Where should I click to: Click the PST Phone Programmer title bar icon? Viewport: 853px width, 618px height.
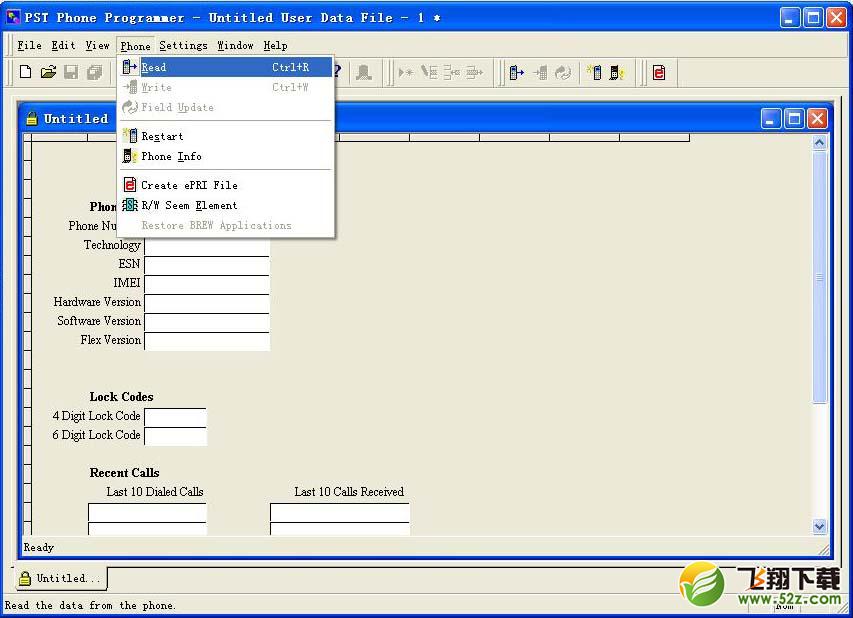[x=13, y=17]
